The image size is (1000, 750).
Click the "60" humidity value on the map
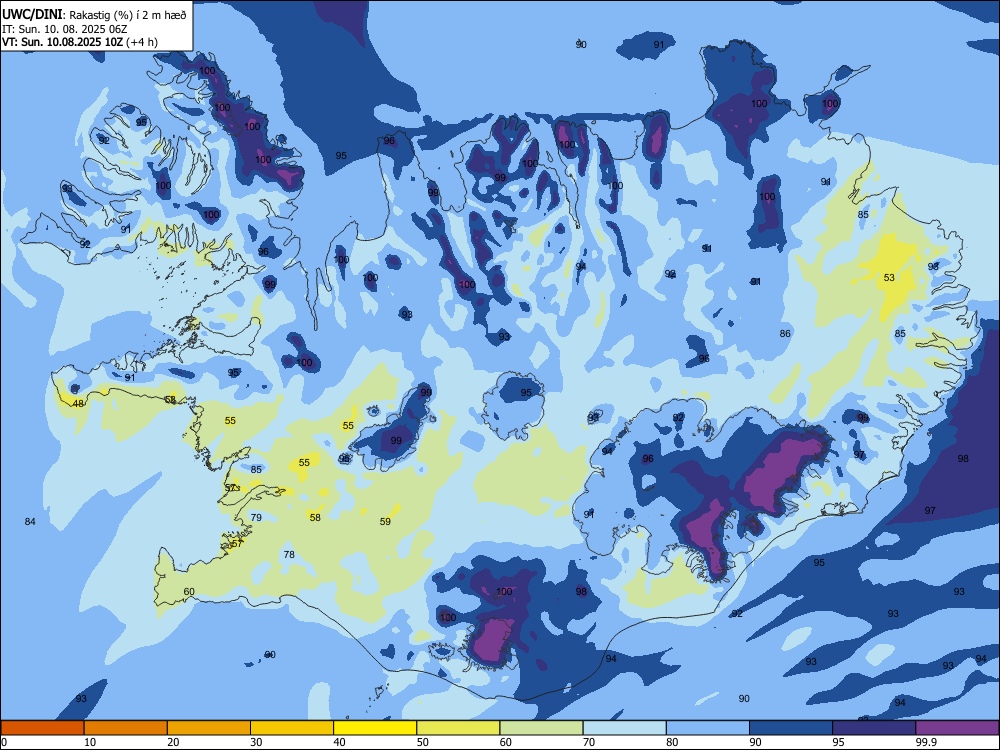[189, 591]
